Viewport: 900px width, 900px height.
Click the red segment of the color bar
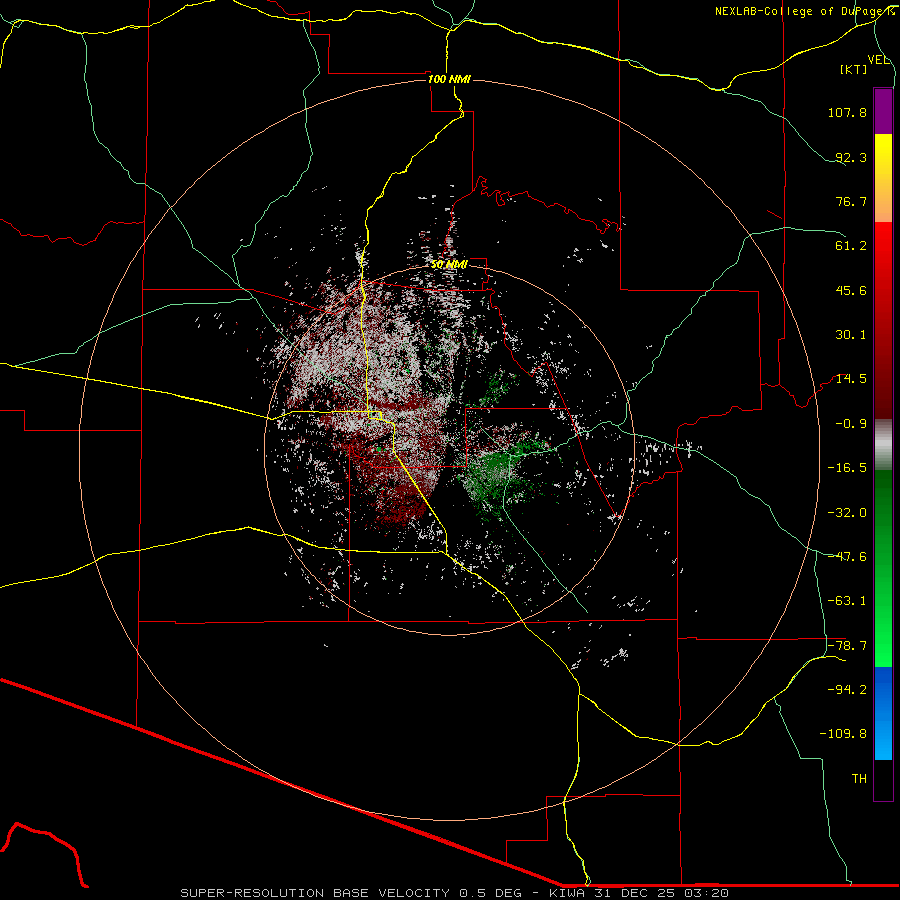pyautogui.click(x=883, y=320)
